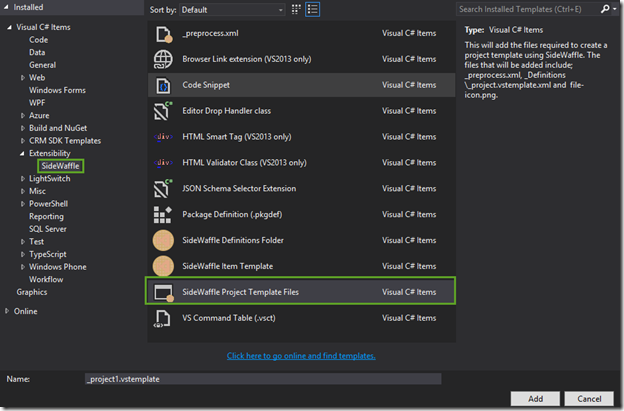Select the General category
This screenshot has height=411, width=624.
(42, 65)
